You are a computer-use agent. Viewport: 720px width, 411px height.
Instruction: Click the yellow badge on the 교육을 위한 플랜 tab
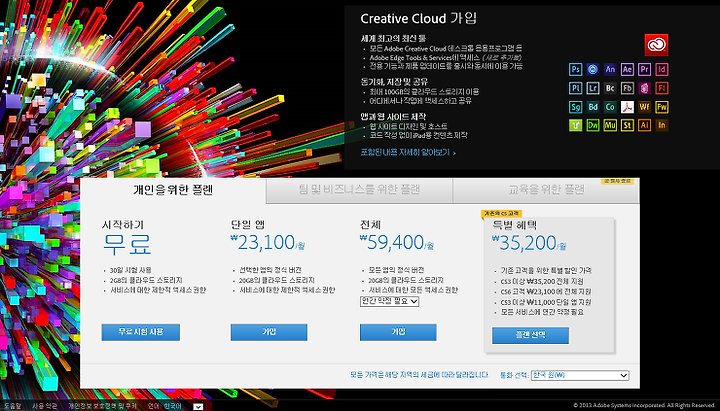(618, 181)
